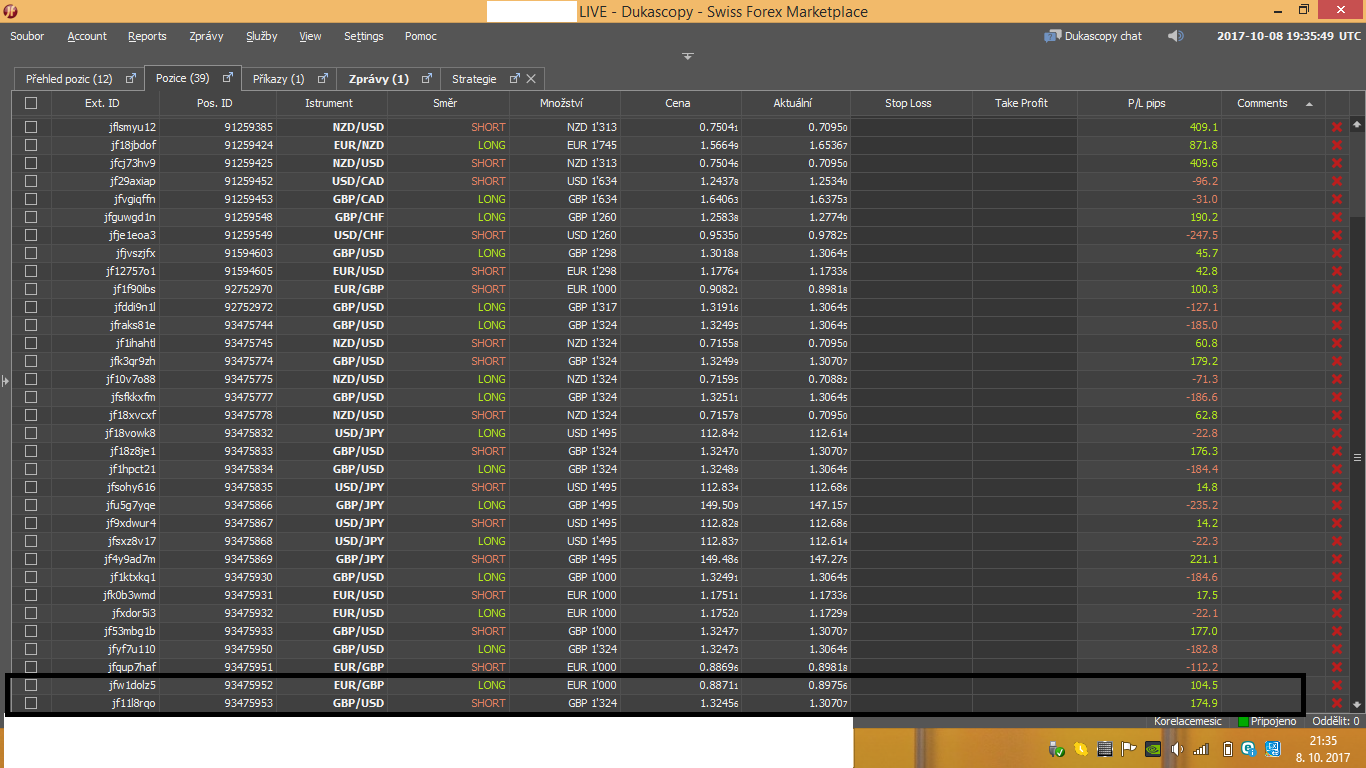Pop out the Příkazy (1) tab

point(322,78)
